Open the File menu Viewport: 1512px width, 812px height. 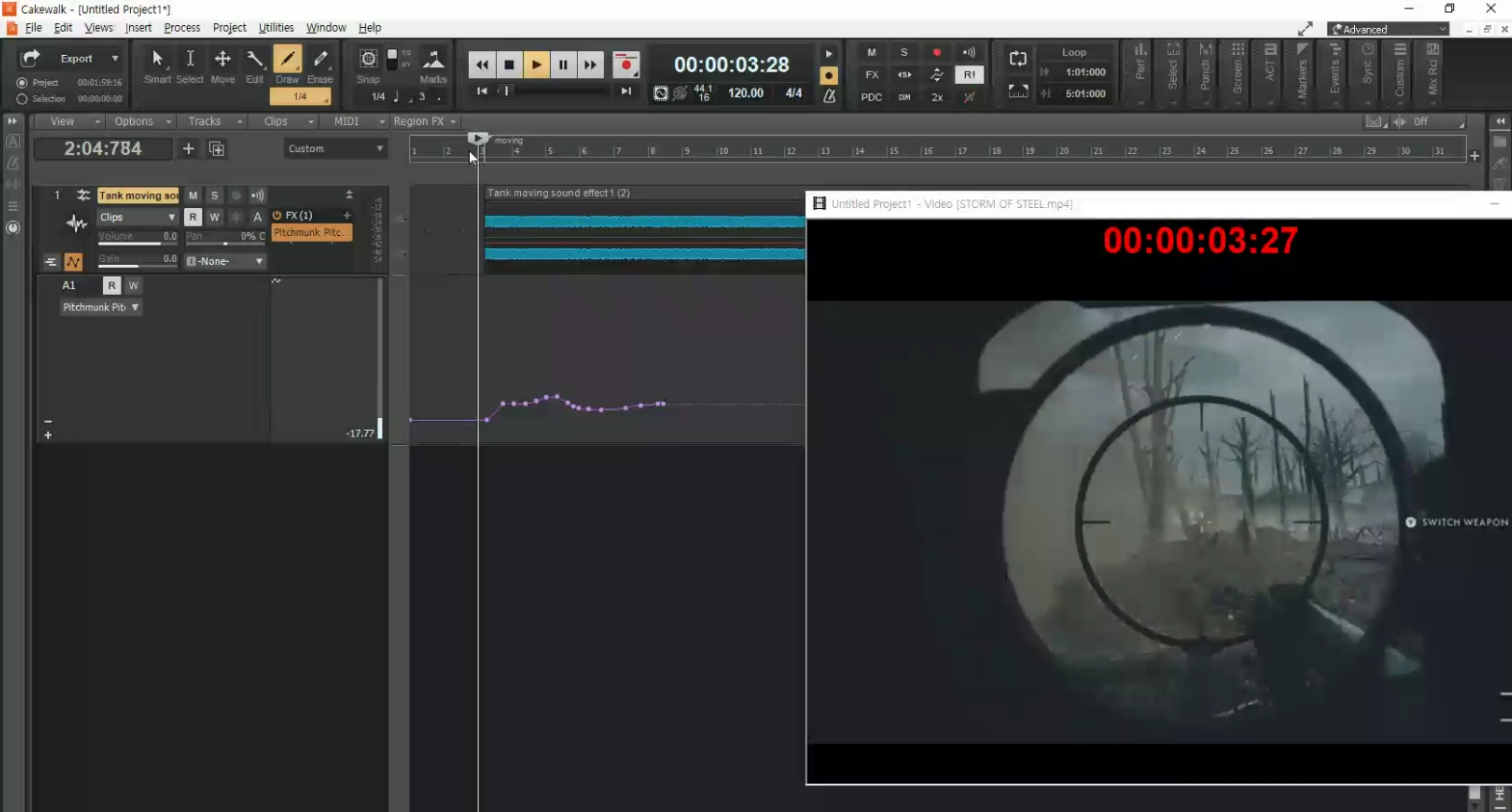pos(34,28)
